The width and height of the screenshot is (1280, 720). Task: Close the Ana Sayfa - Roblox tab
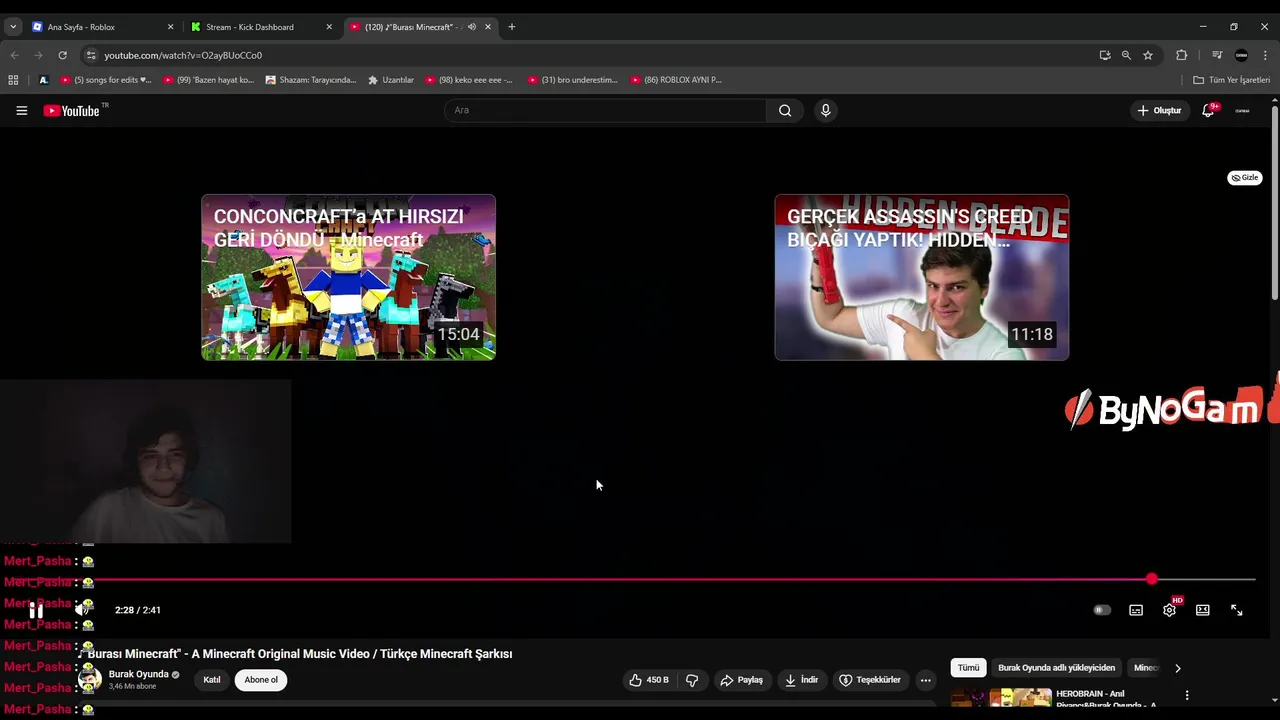point(170,27)
